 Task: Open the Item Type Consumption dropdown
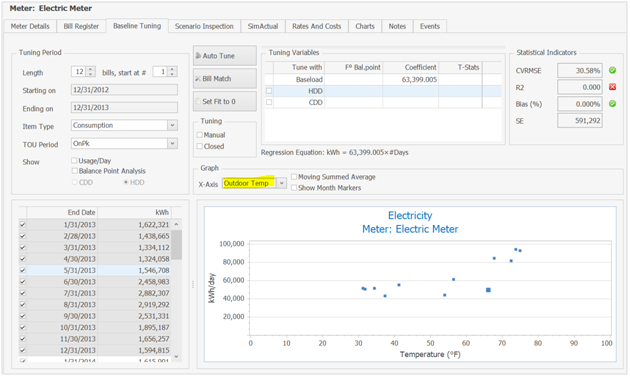(x=172, y=125)
